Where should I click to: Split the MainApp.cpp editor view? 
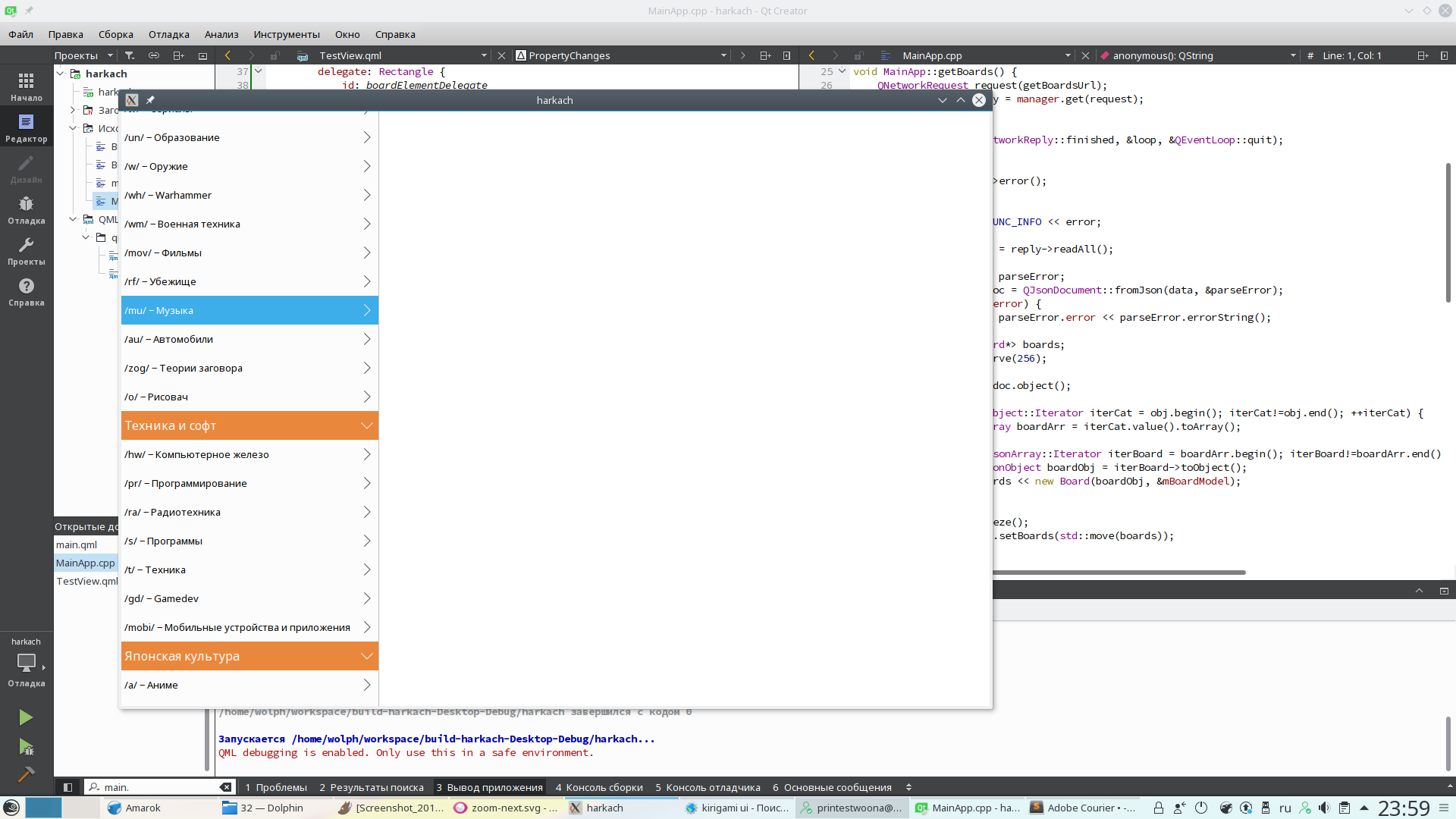[x=1423, y=55]
